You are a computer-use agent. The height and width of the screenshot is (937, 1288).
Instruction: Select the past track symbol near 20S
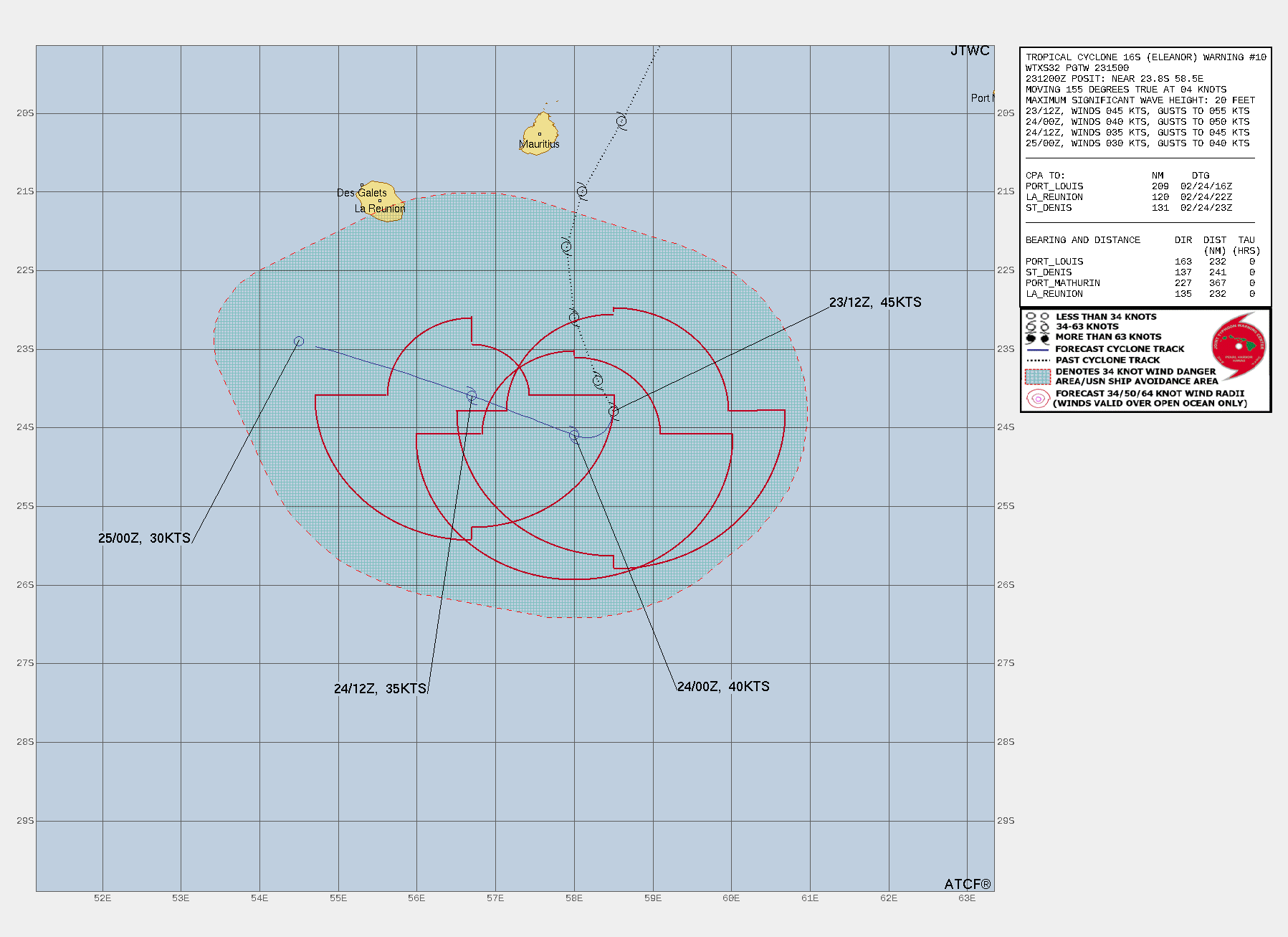621,120
